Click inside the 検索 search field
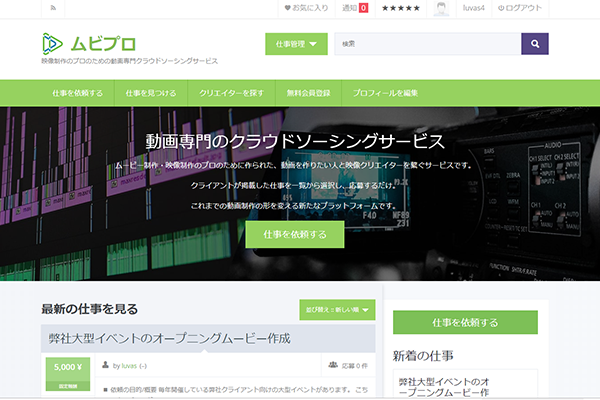Screen dimensions: 600x400 [x=427, y=44]
